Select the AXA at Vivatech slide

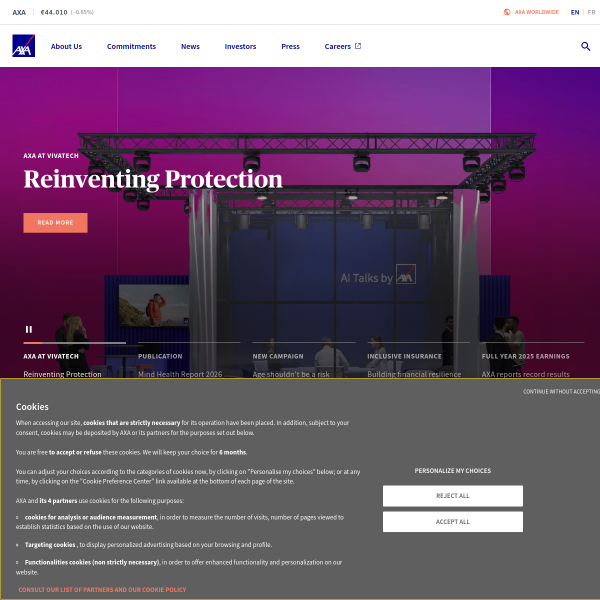click(x=74, y=361)
